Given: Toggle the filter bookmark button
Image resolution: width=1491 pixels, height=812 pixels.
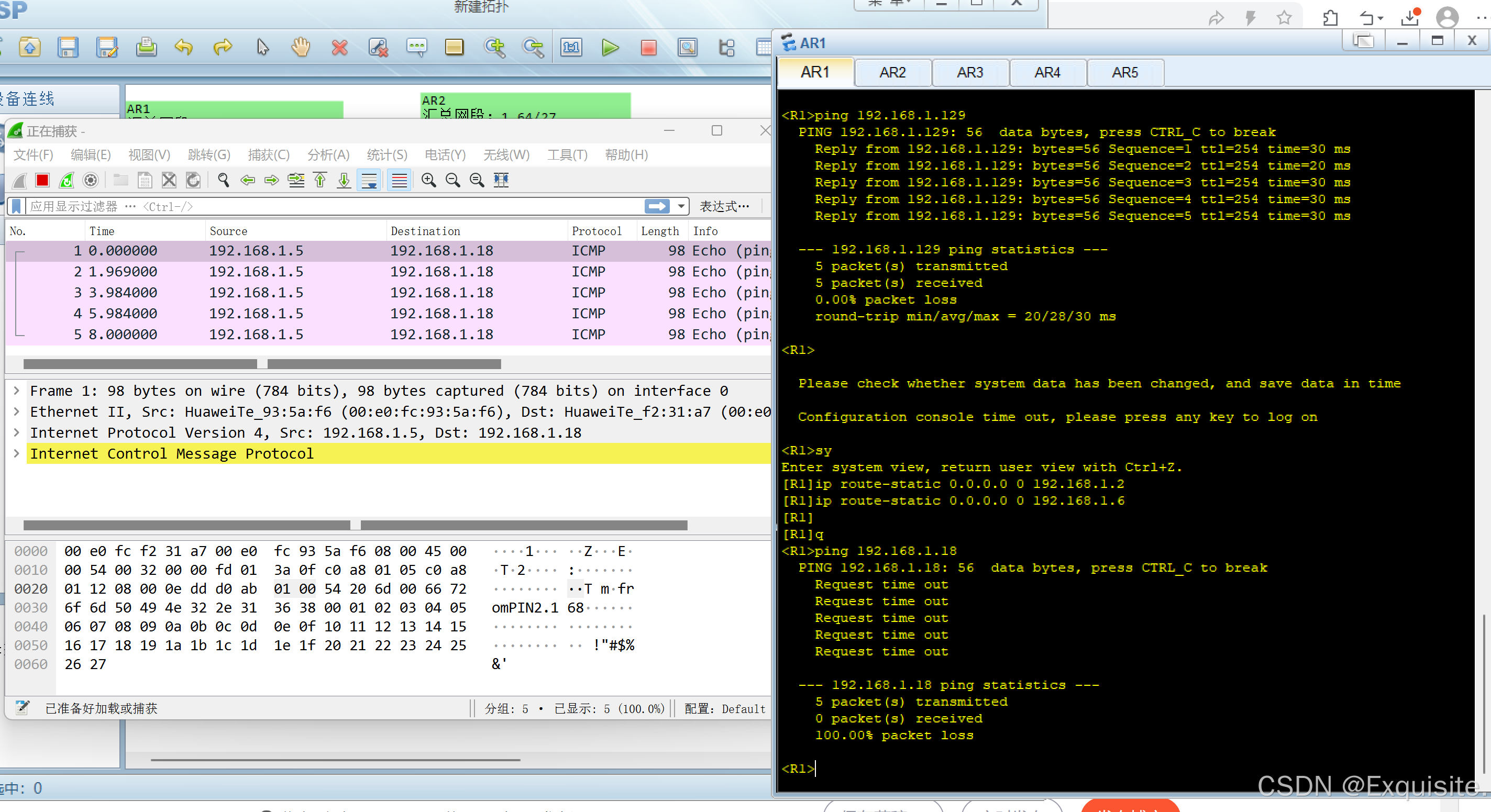Looking at the screenshot, I should pos(17,207).
